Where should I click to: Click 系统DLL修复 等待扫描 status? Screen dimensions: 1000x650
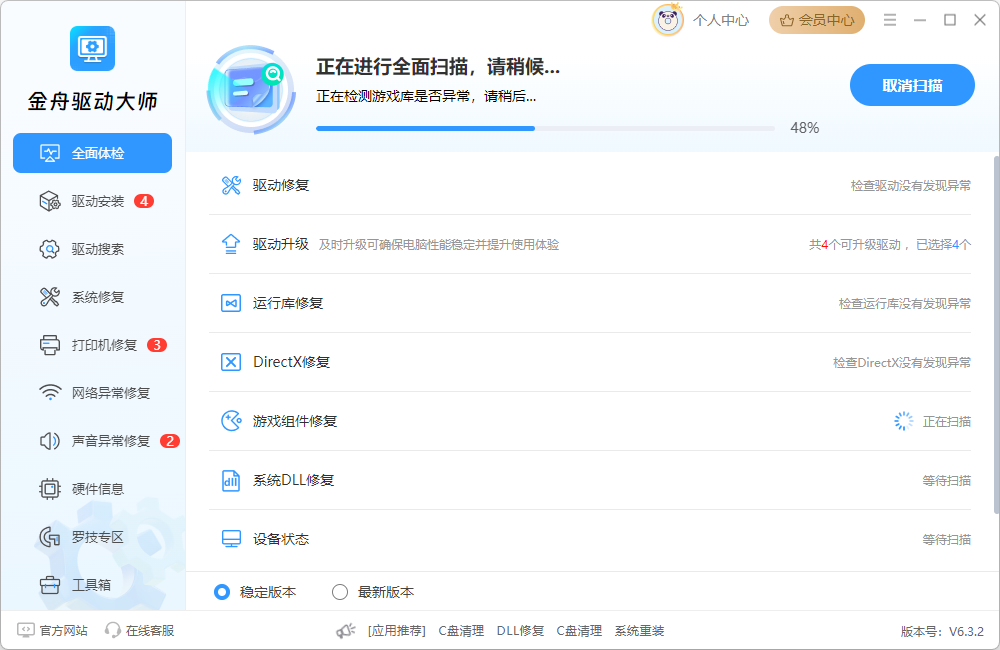point(946,480)
